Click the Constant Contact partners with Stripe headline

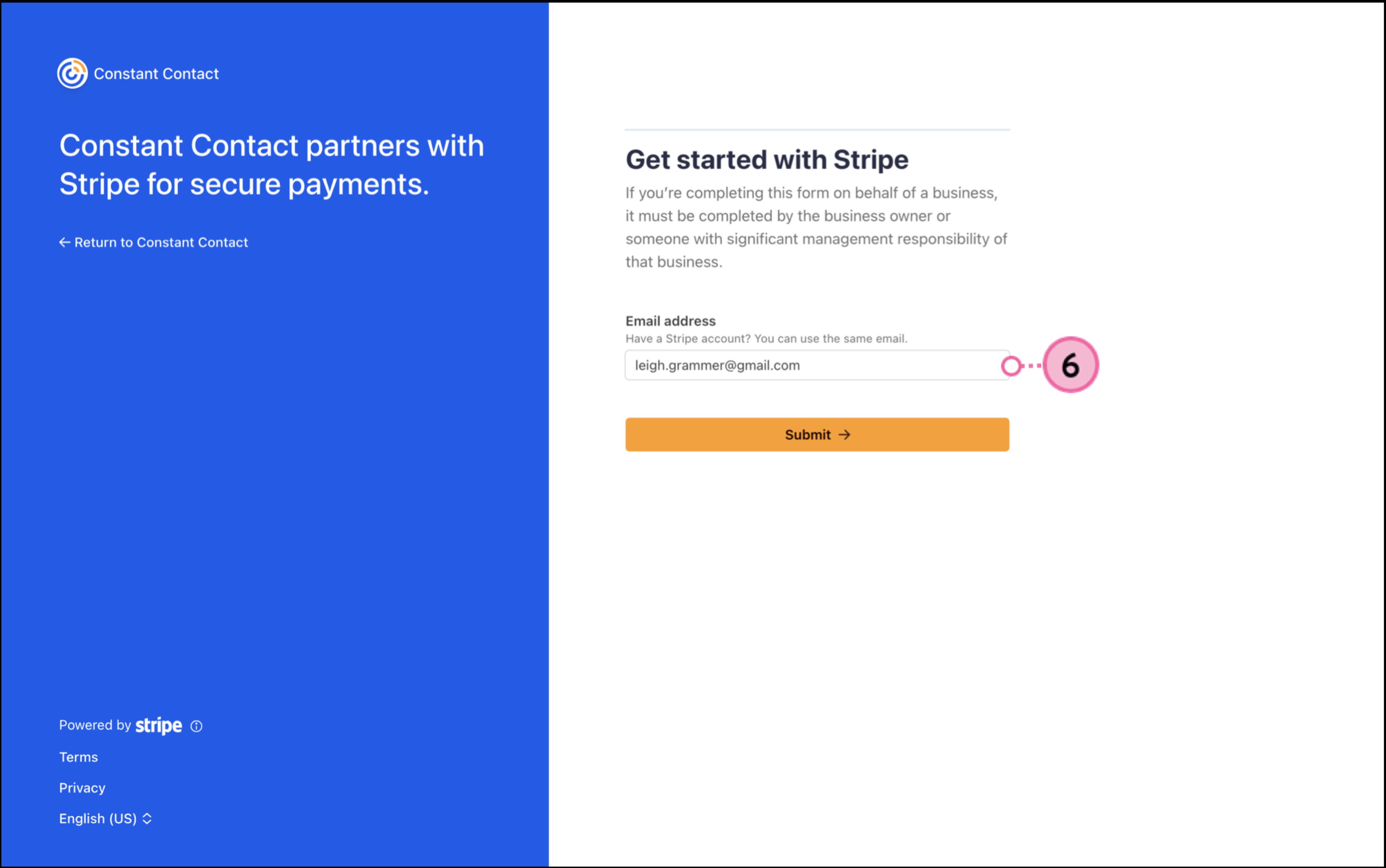click(272, 165)
